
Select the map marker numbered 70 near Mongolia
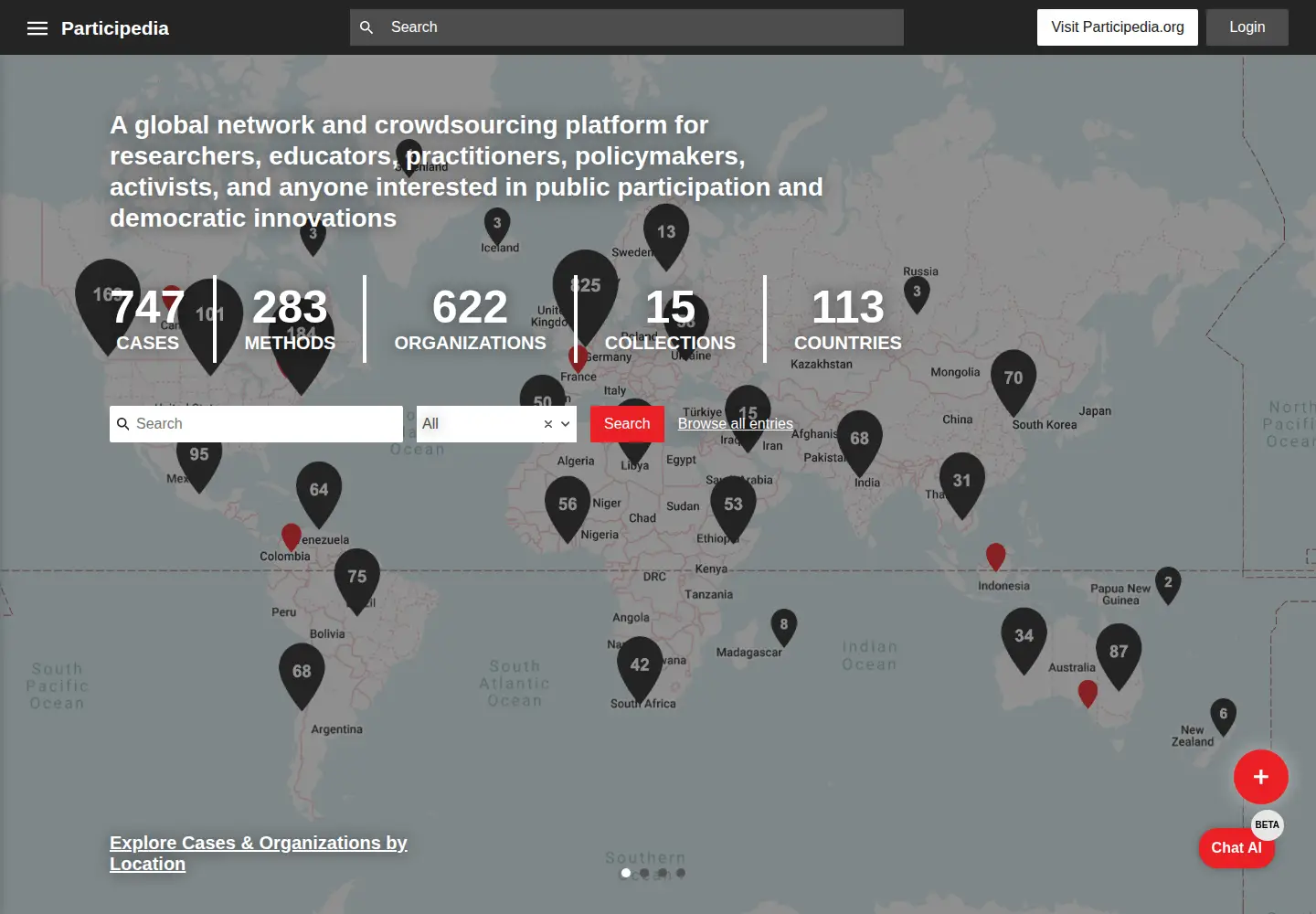1014,382
